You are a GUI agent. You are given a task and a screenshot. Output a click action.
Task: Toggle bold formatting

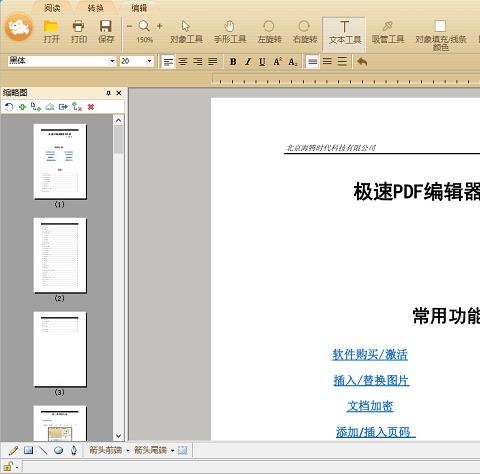[233, 62]
